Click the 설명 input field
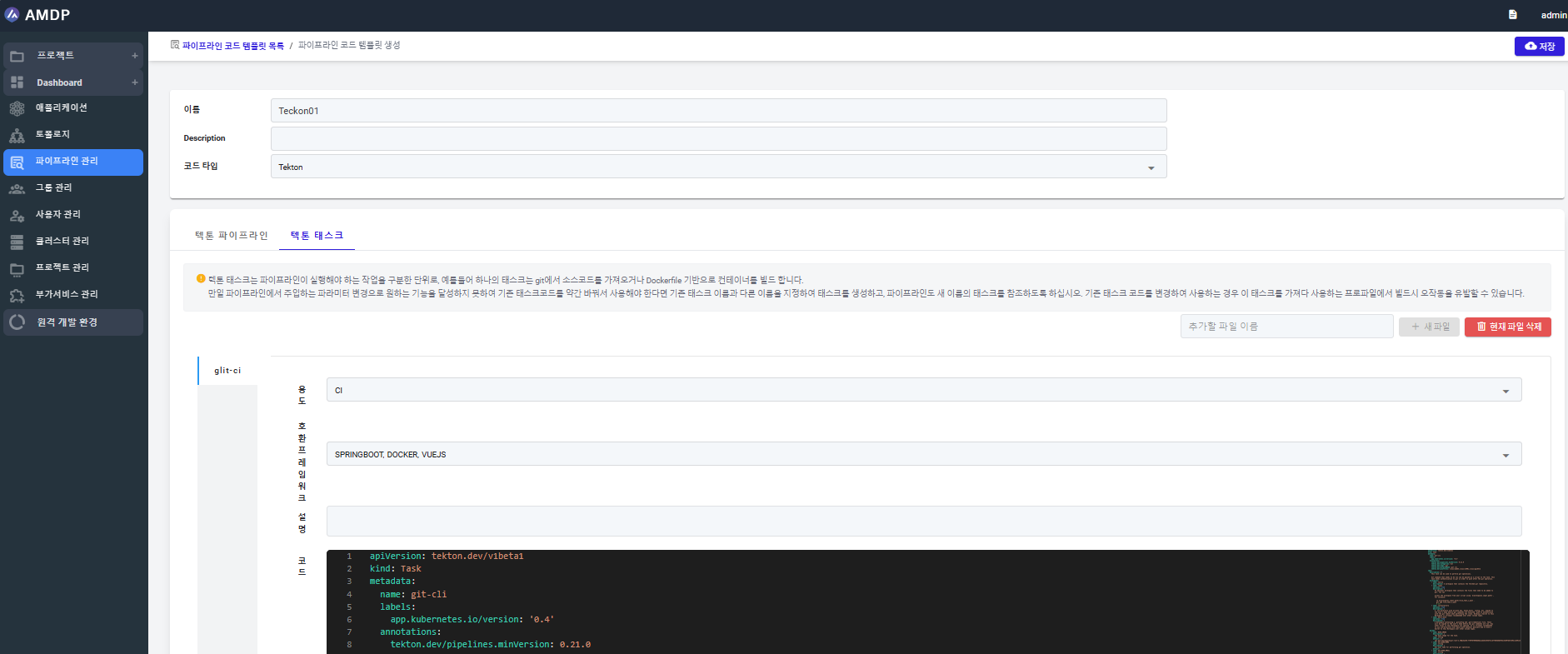The height and width of the screenshot is (654, 1568). click(x=924, y=521)
